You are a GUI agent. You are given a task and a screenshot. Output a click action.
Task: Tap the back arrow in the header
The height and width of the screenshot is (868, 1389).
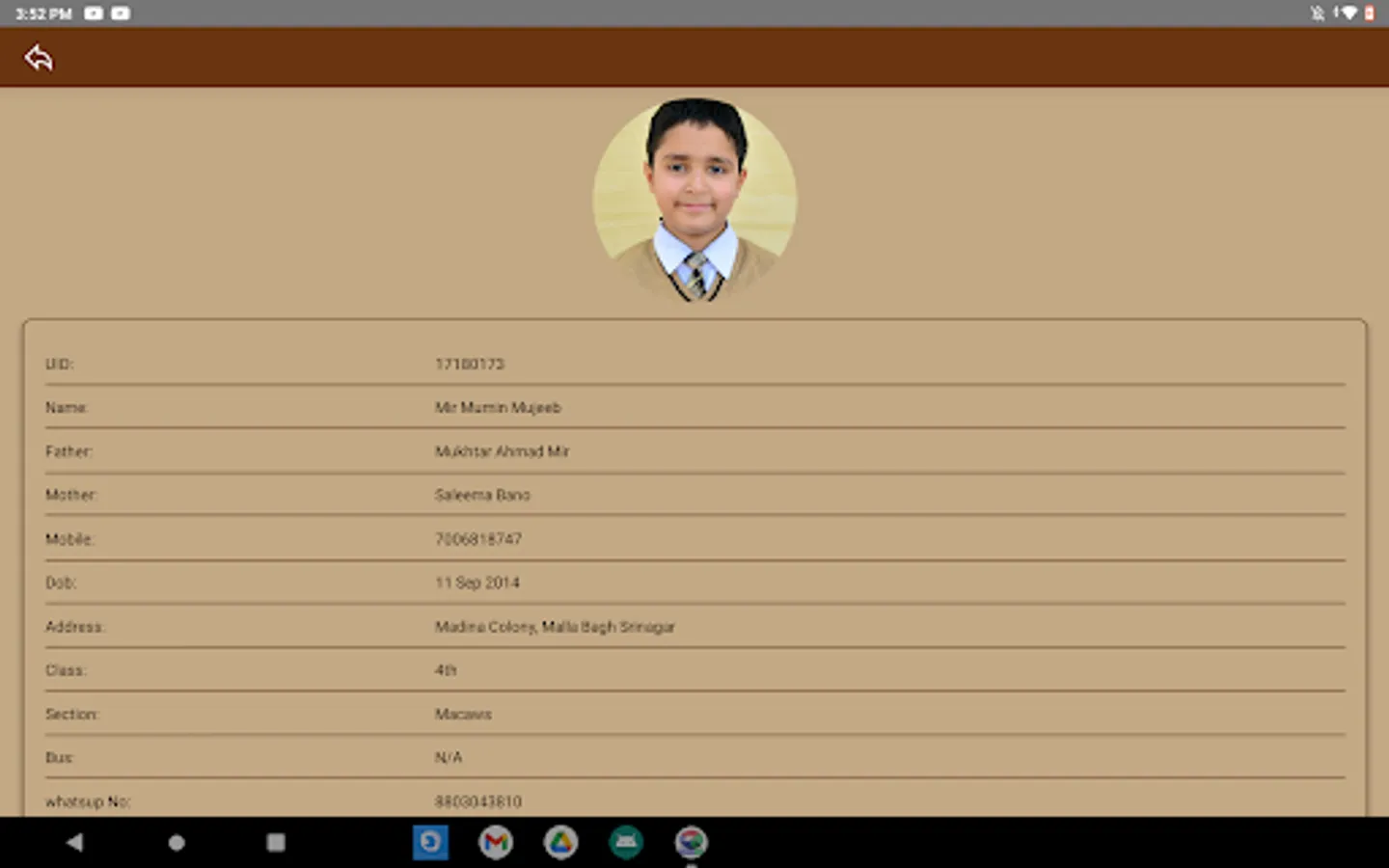tap(39, 58)
